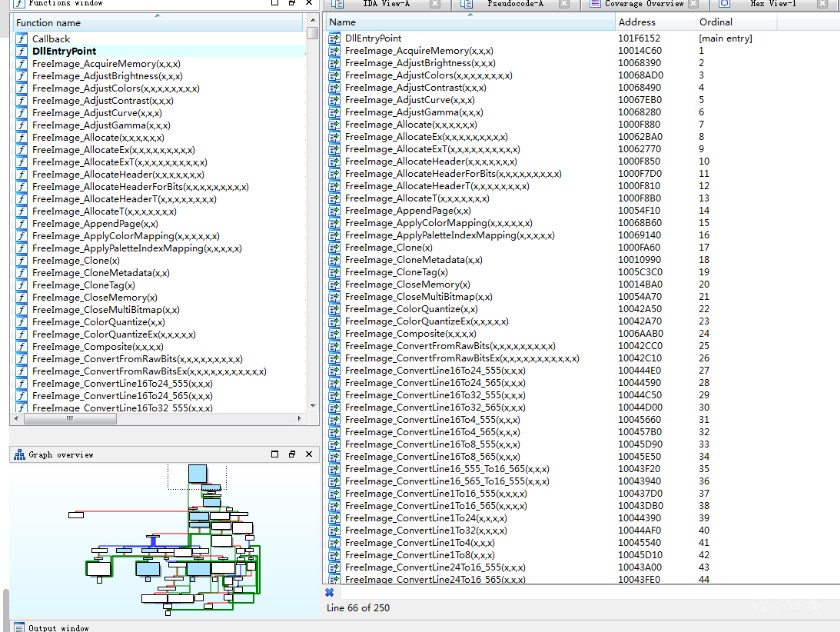Click the Output window panel icon
Image resolution: width=840 pixels, height=632 pixels.
click(x=19, y=627)
